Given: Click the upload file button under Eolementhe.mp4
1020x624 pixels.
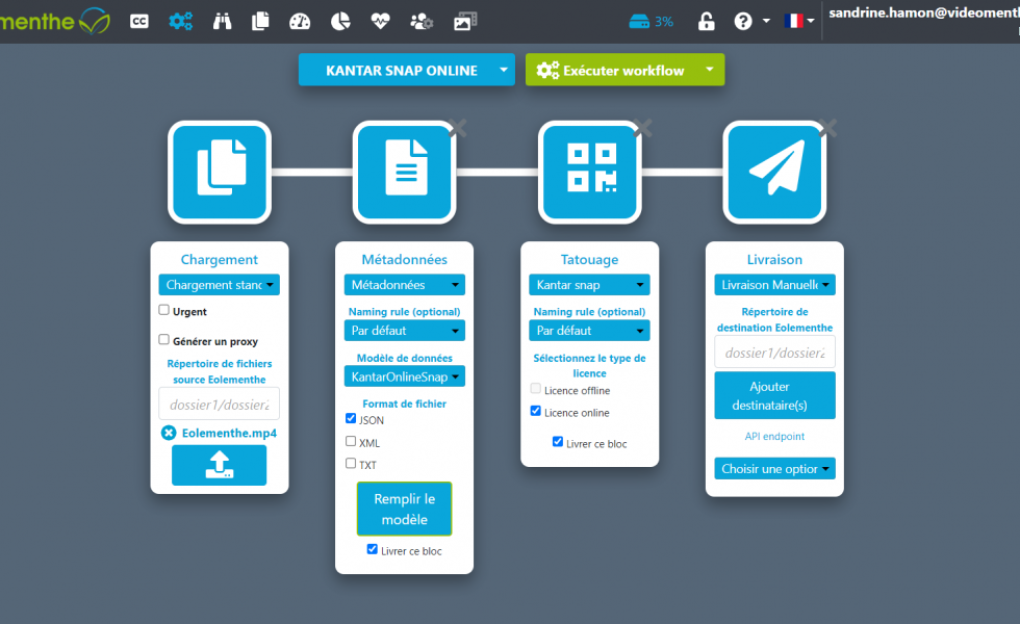Looking at the screenshot, I should point(219,465).
